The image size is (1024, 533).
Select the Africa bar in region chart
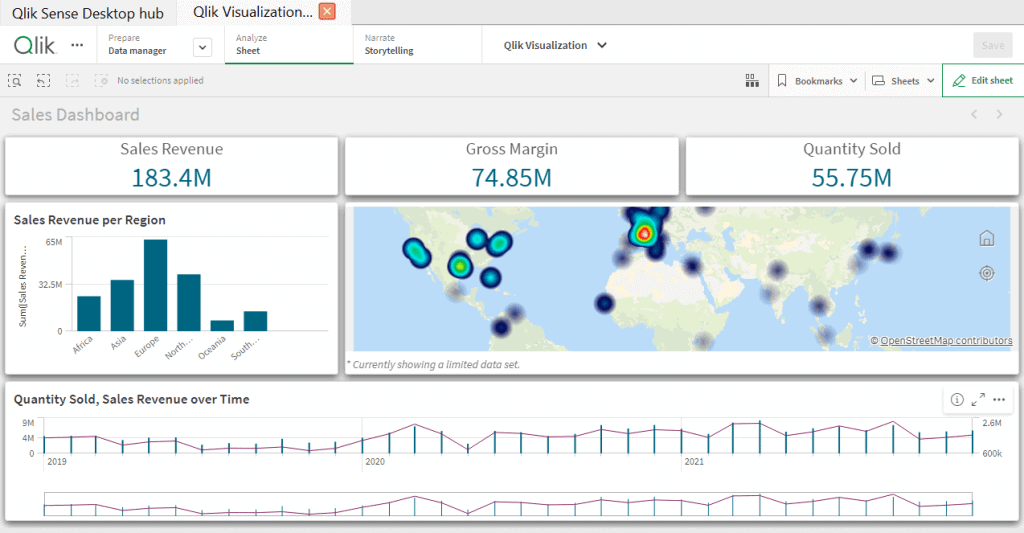point(89,314)
